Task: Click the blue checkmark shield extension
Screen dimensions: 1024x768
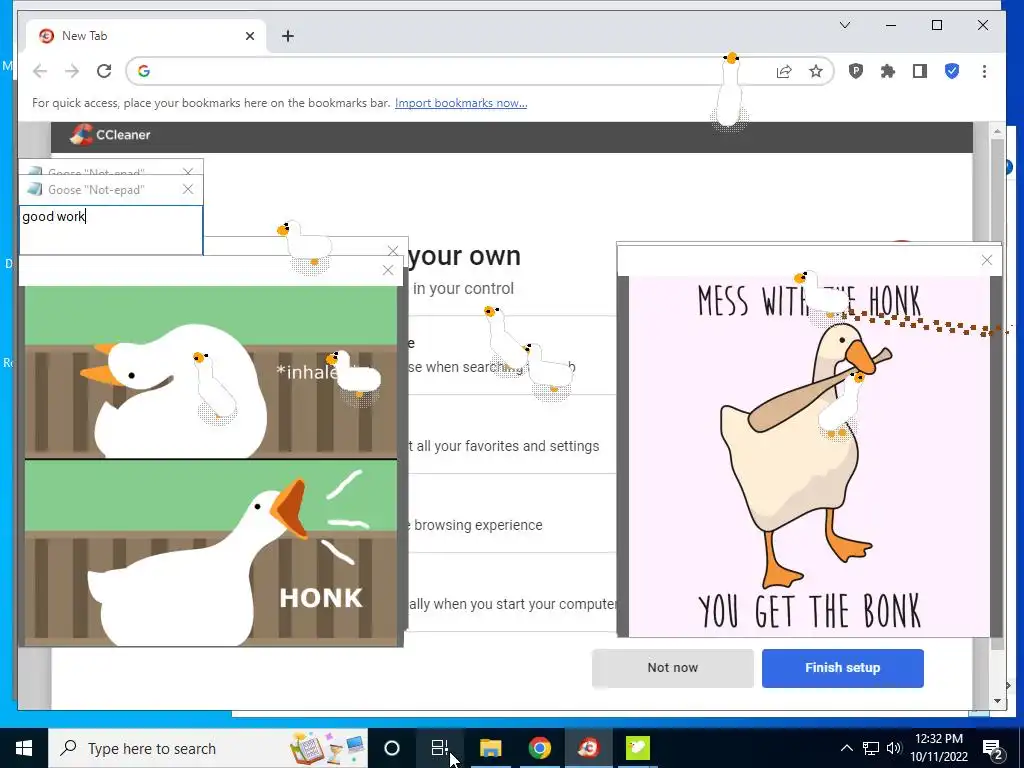Action: [952, 71]
